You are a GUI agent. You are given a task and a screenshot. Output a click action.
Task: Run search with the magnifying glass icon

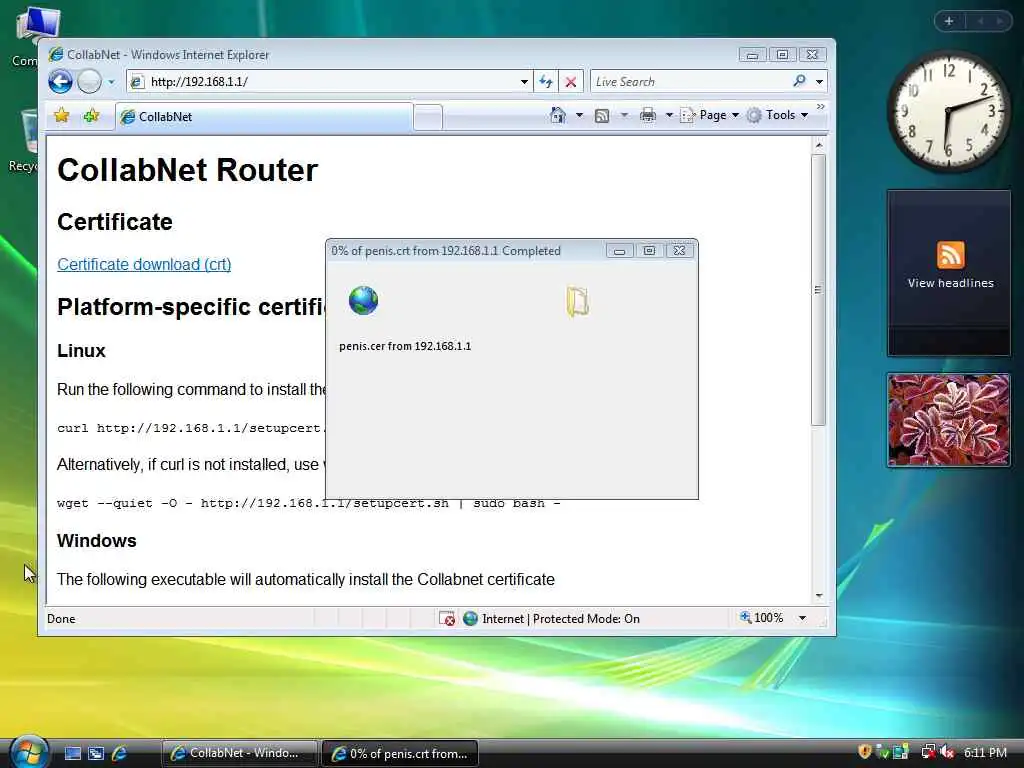click(x=799, y=82)
